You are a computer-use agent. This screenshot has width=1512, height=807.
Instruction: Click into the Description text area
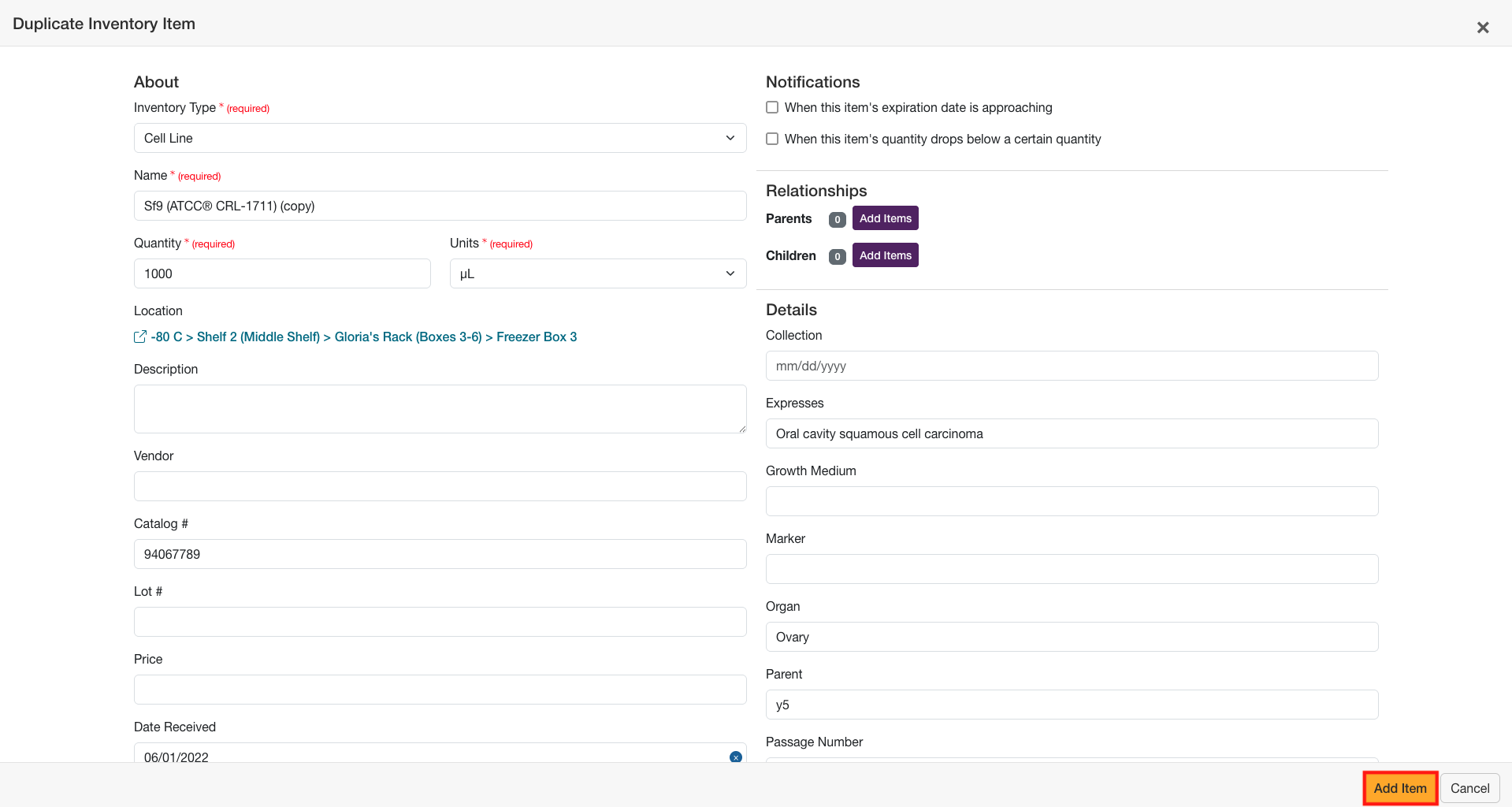click(440, 408)
